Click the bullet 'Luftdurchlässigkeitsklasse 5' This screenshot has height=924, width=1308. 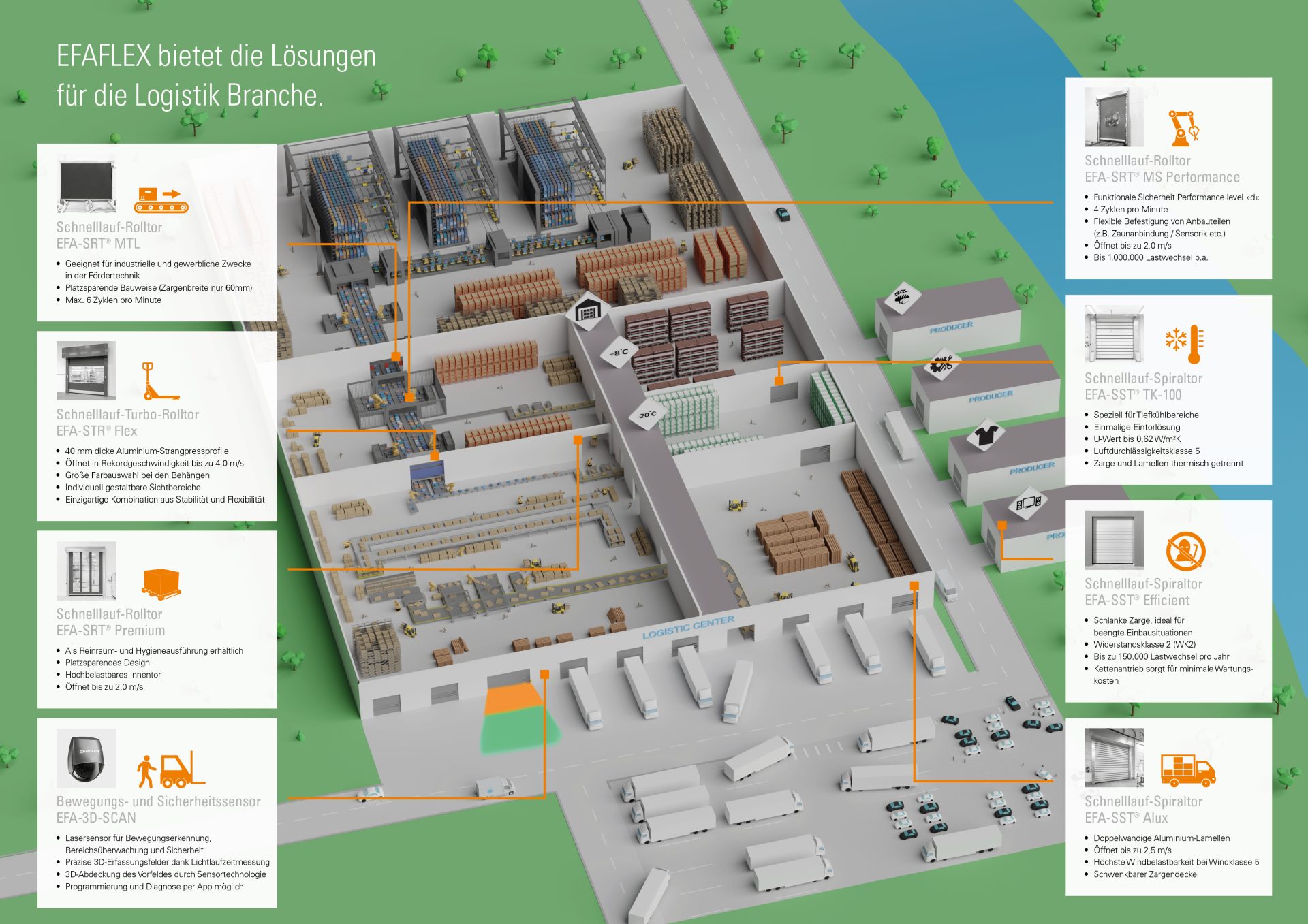point(1147,451)
